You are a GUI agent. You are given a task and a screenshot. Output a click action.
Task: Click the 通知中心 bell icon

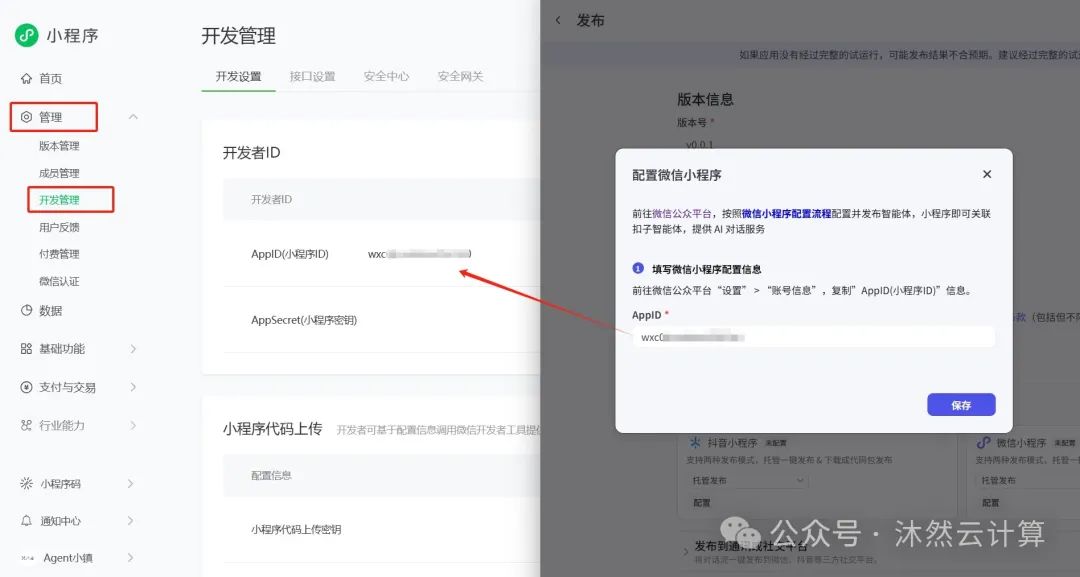click(26, 521)
